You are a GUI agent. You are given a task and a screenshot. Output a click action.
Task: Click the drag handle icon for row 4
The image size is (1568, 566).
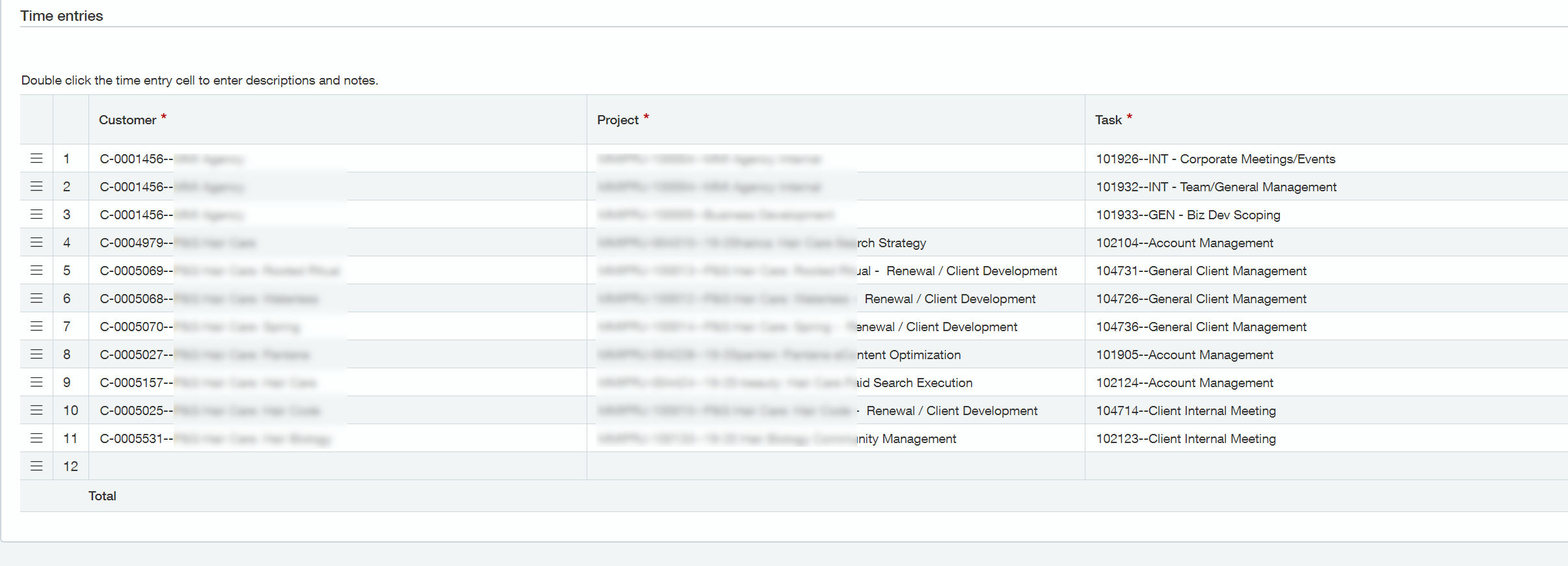(36, 243)
